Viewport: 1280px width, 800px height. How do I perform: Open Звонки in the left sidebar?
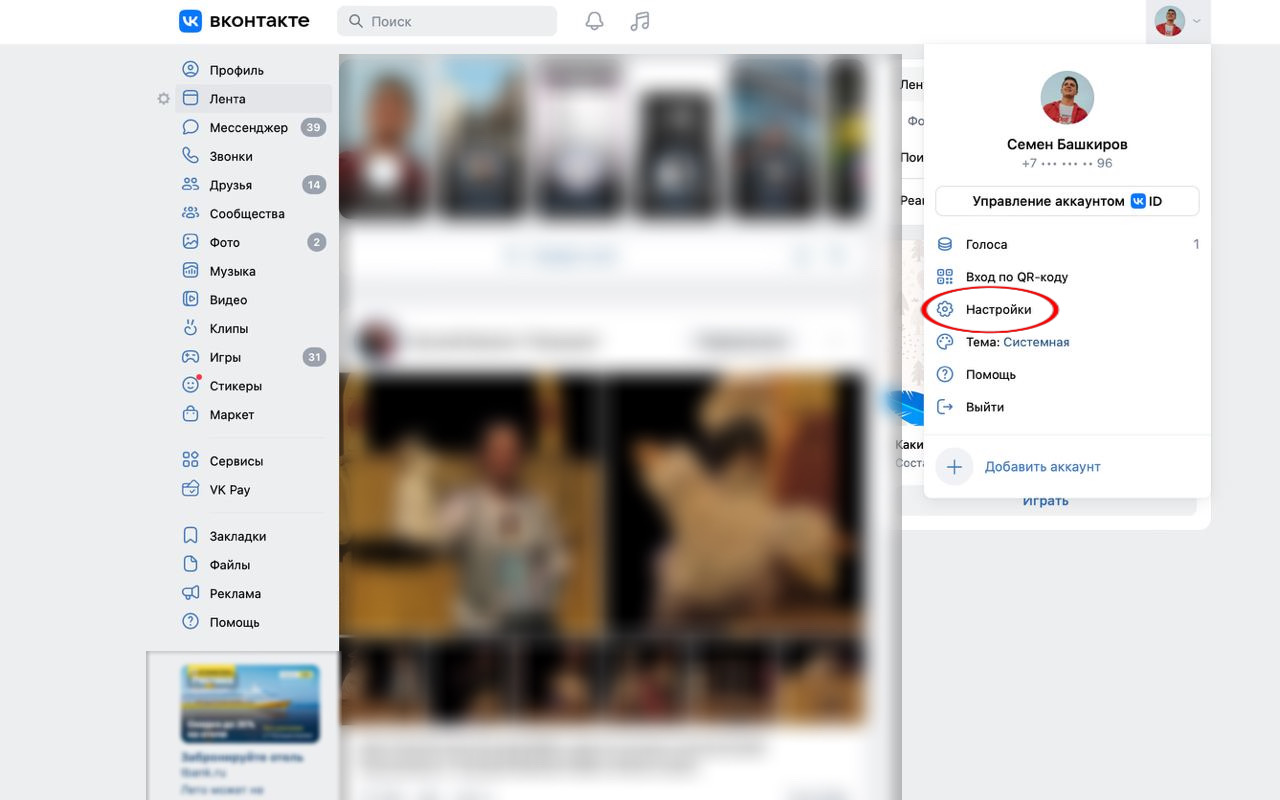pyautogui.click(x=230, y=157)
